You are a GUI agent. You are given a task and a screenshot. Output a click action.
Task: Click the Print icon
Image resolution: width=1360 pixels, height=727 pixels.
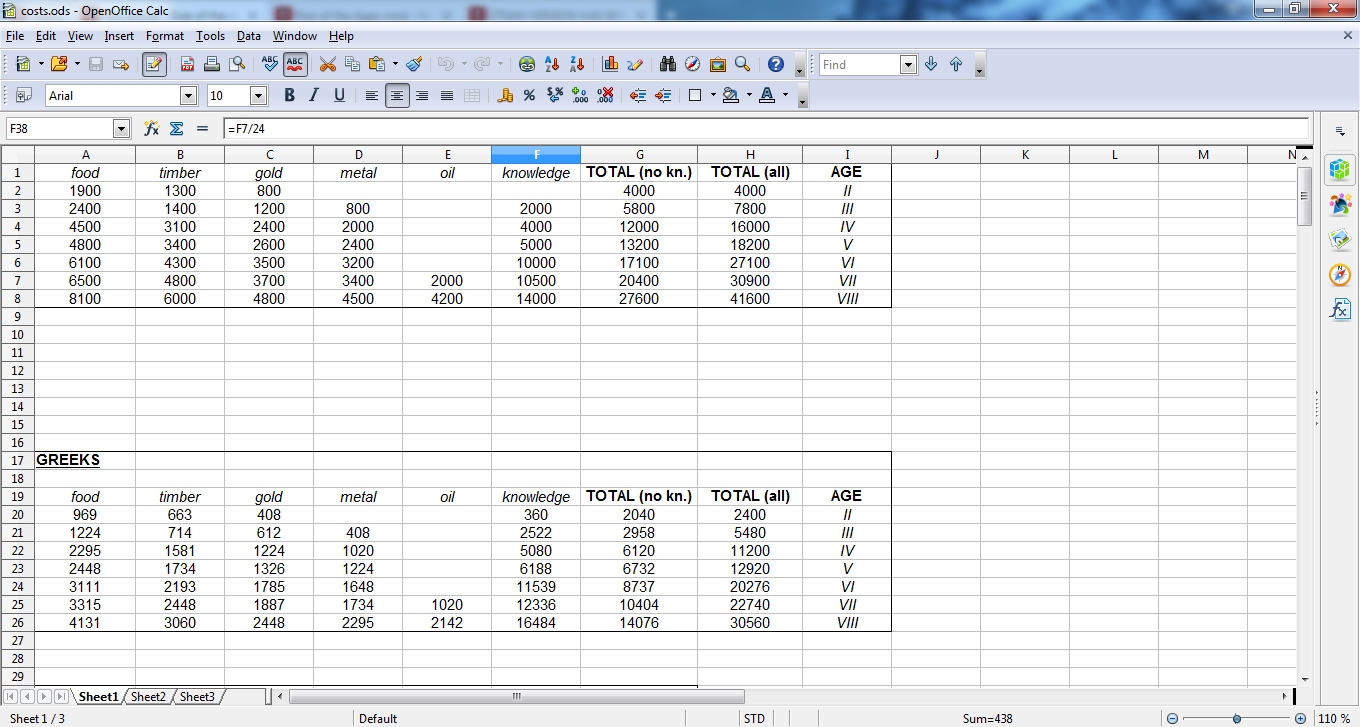212,64
